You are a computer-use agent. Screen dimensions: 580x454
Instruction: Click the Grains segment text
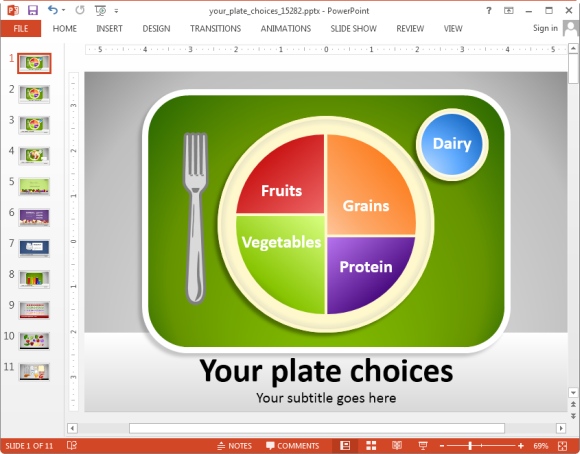click(x=366, y=206)
